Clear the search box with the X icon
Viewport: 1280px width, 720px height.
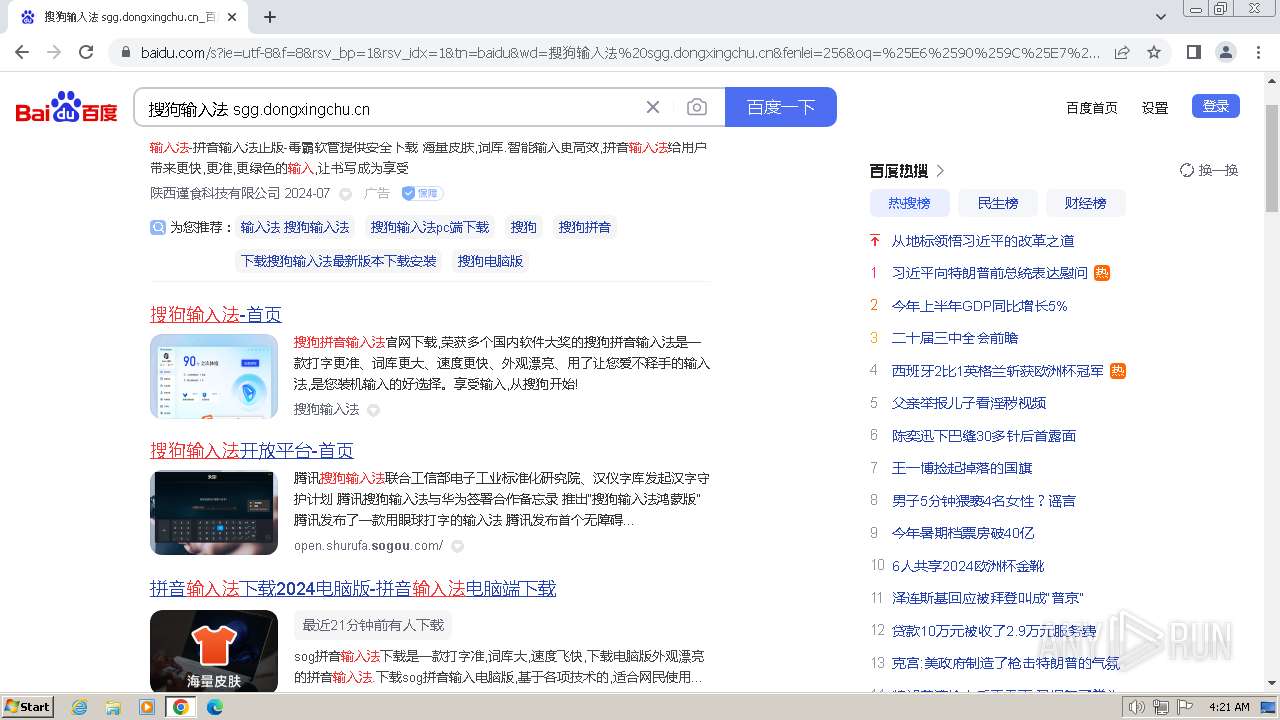coord(653,107)
